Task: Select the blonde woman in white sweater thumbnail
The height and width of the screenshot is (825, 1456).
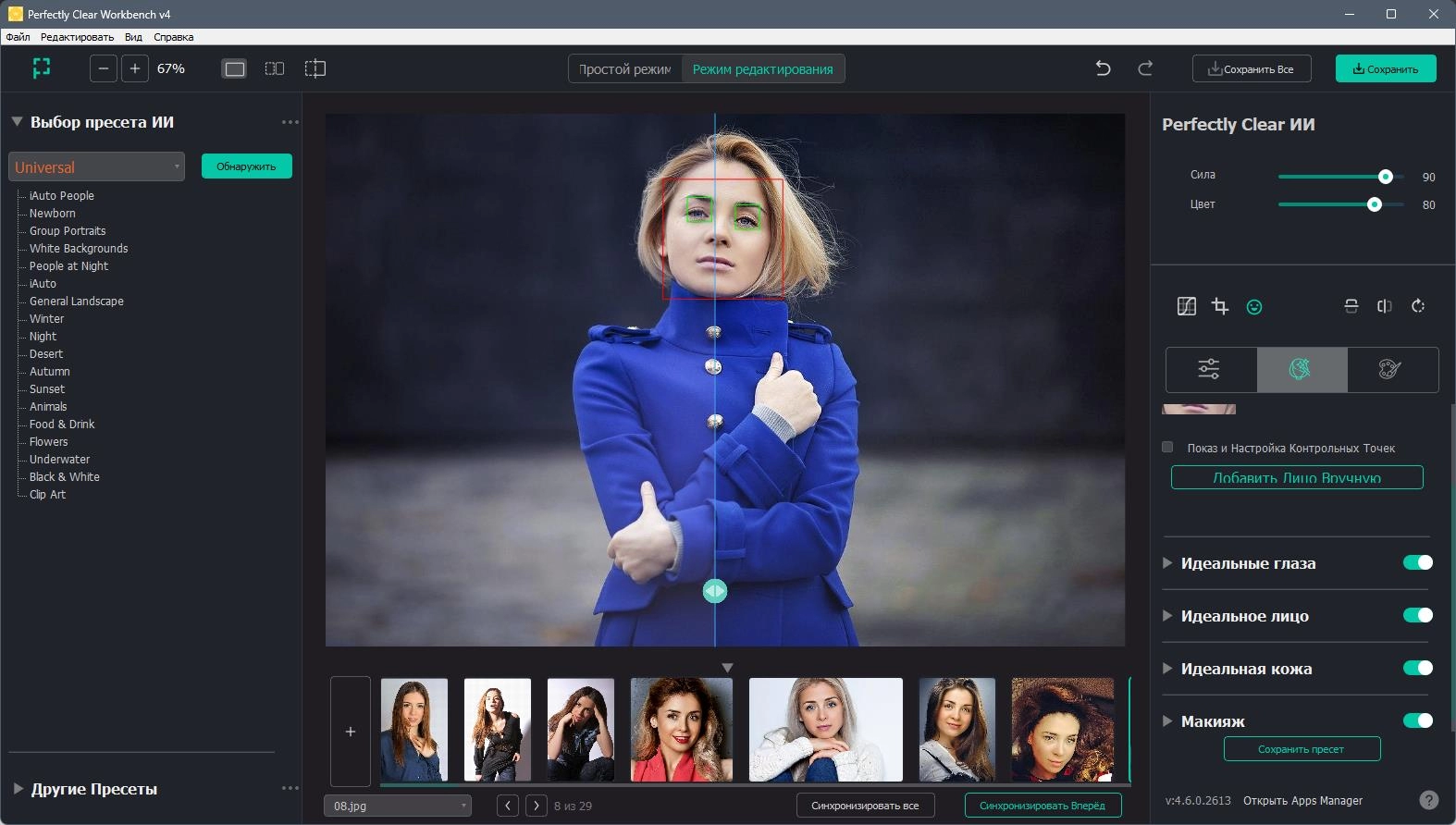Action: 826,730
